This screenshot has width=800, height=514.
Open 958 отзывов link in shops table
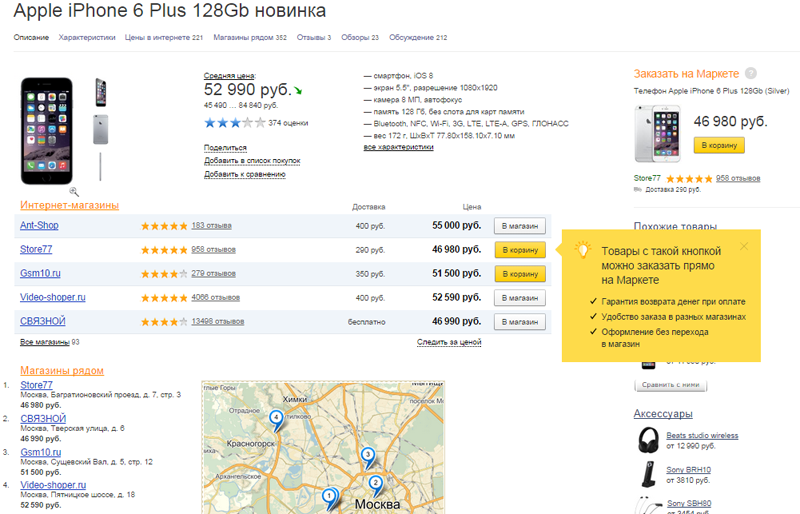213,250
